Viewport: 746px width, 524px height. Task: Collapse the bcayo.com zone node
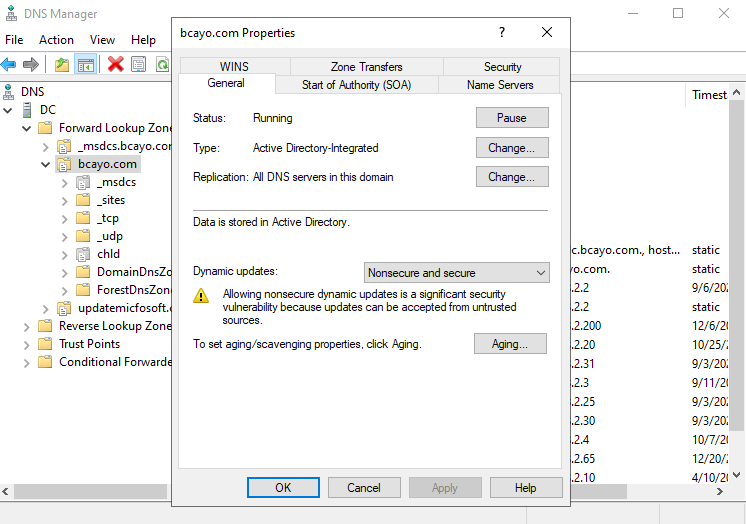(x=45, y=164)
